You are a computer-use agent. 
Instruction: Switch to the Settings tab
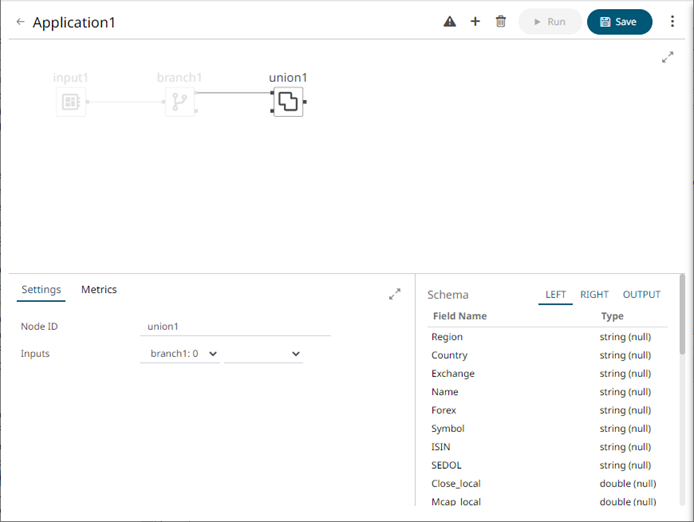(x=41, y=290)
